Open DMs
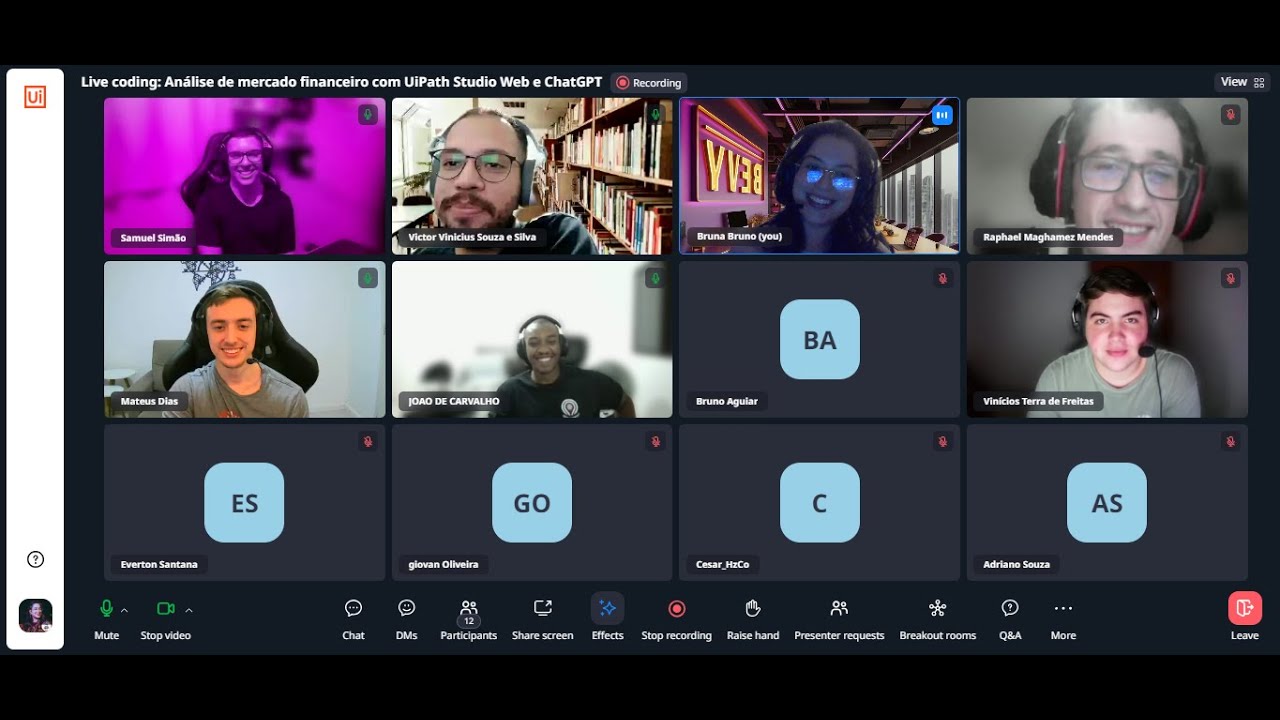Image resolution: width=1280 pixels, height=720 pixels. tap(406, 618)
